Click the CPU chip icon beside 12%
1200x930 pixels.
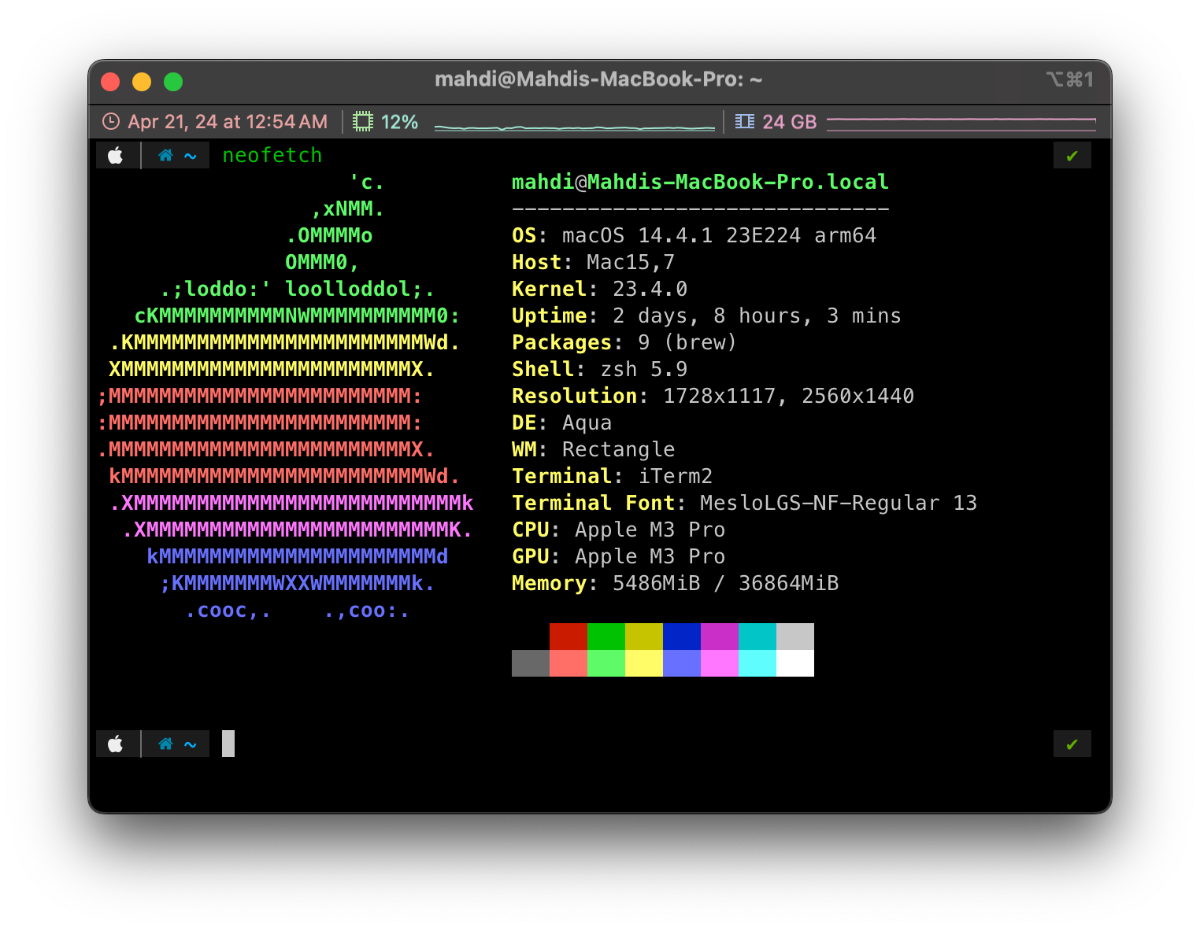tap(363, 122)
